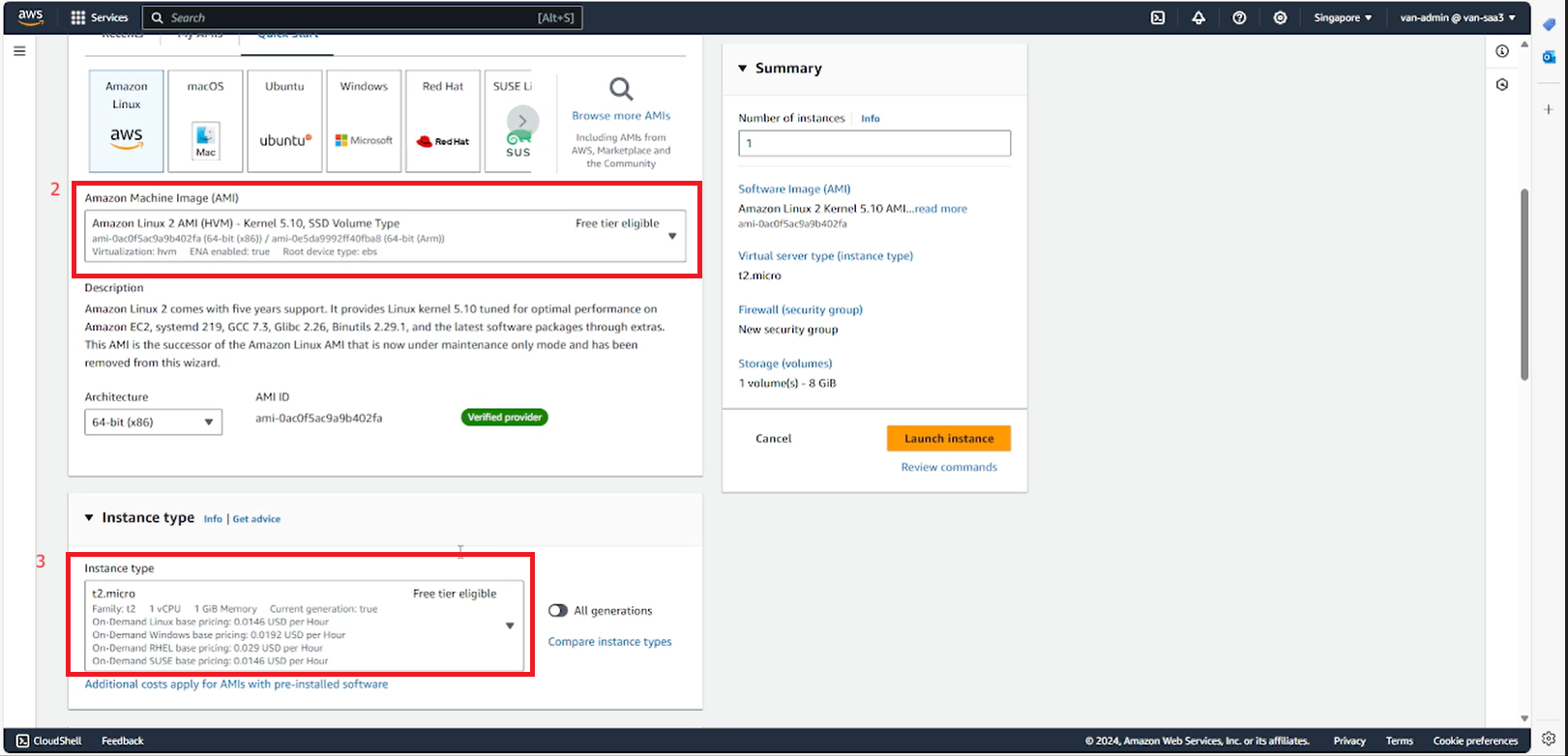Viewport: 1568px width, 756px height.
Task: Open the browser sidebar tag icon
Action: [x=1549, y=25]
